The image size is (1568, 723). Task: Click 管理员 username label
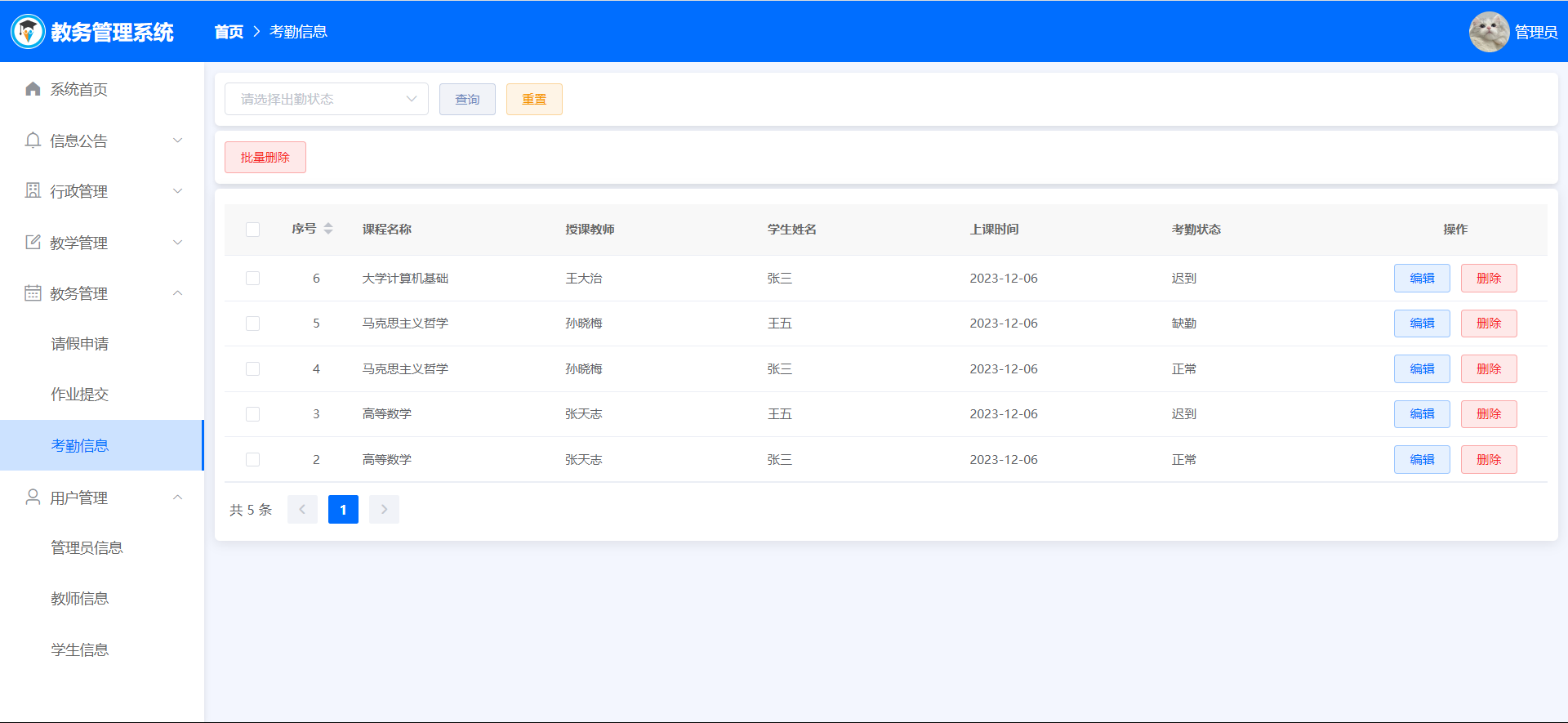tap(1536, 32)
